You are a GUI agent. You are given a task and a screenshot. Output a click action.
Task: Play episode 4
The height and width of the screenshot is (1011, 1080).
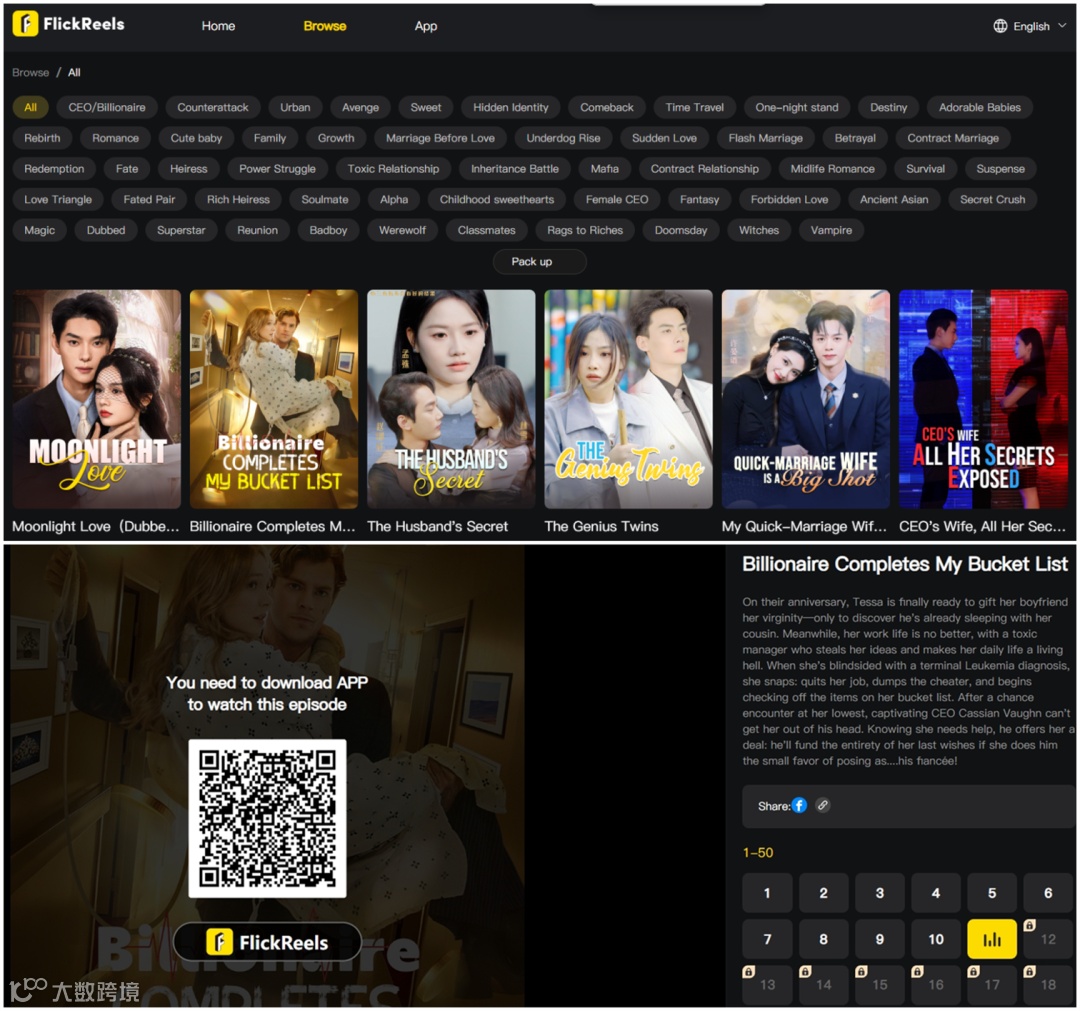[x=935, y=893]
